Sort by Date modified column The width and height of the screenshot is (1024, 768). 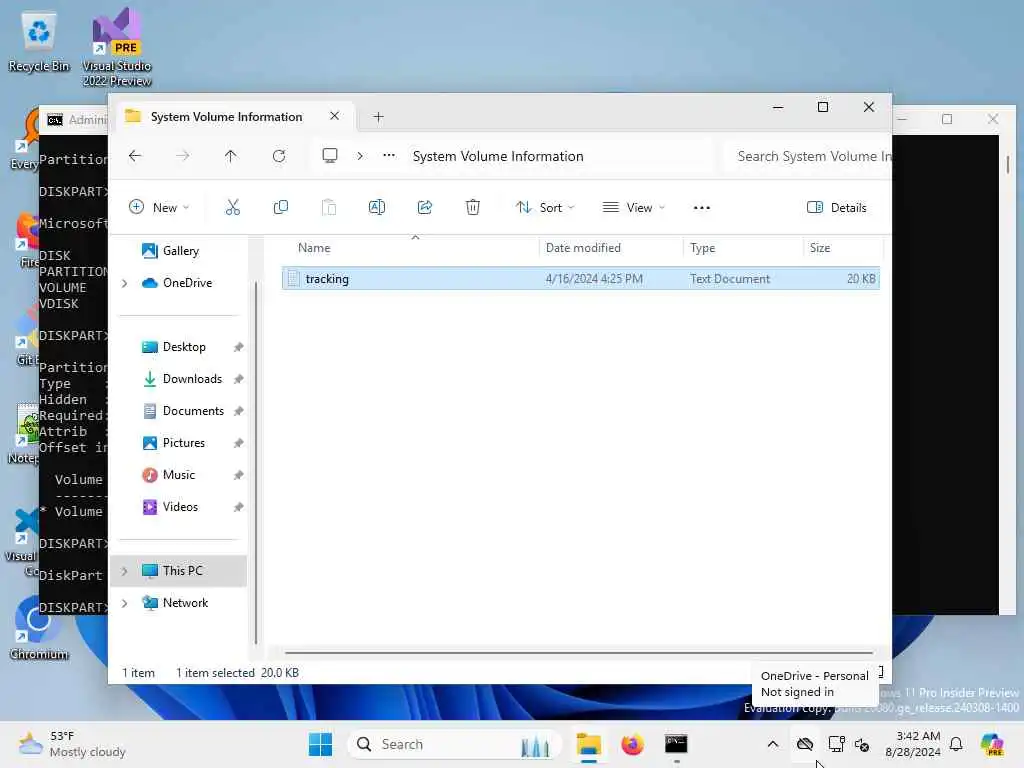[583, 248]
